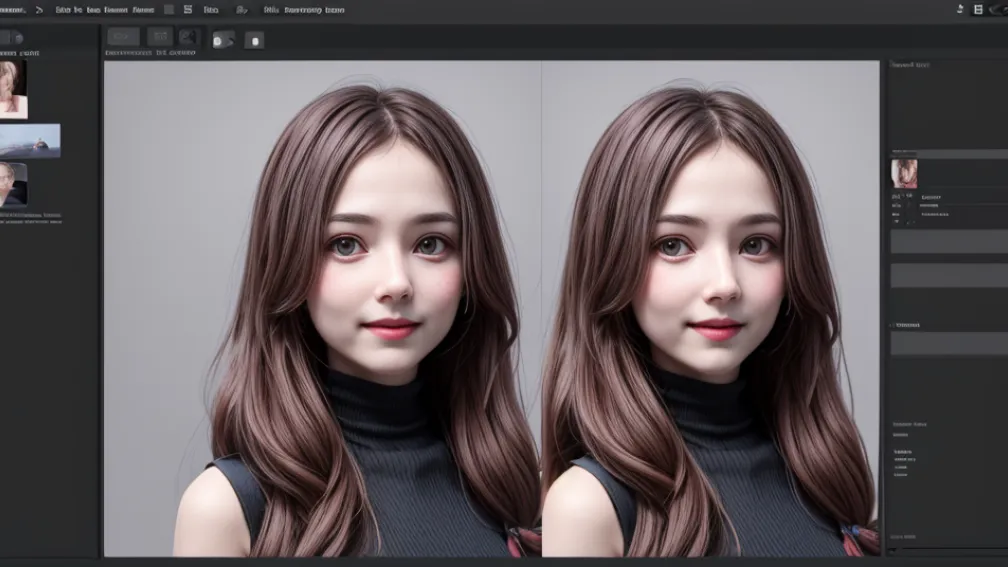Click the first wide button in the canvas toolbar

pyautogui.click(x=123, y=37)
